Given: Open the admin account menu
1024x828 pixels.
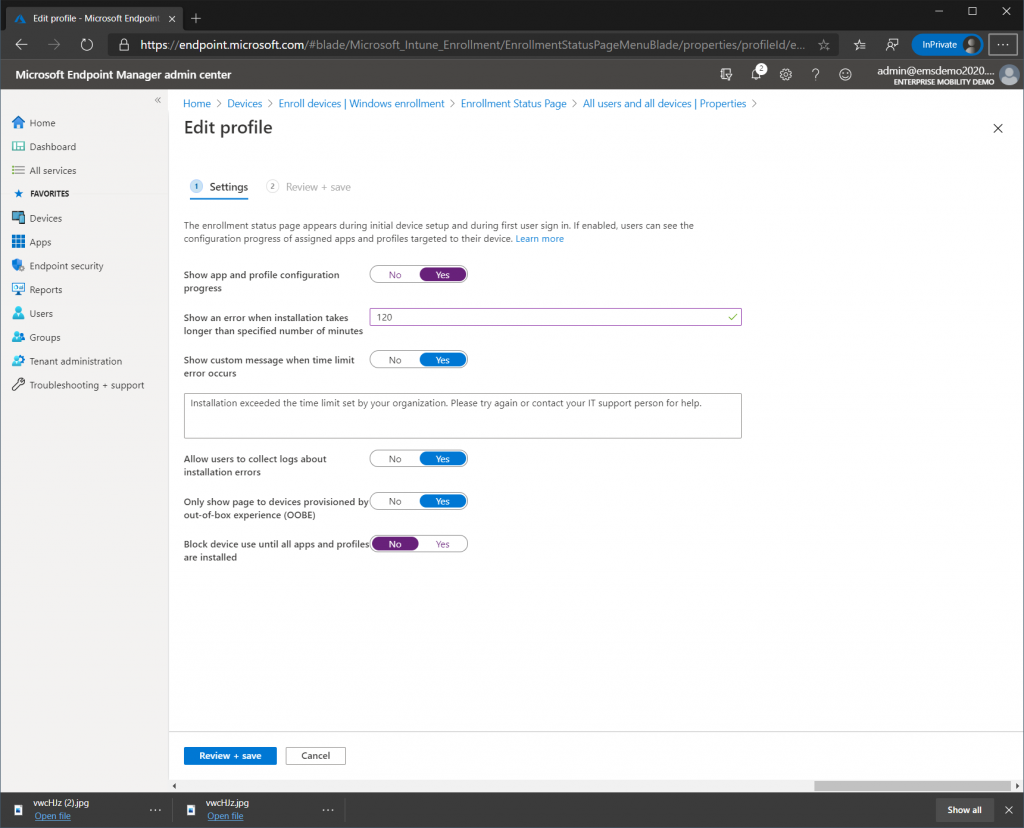Looking at the screenshot, I should (x=947, y=74).
